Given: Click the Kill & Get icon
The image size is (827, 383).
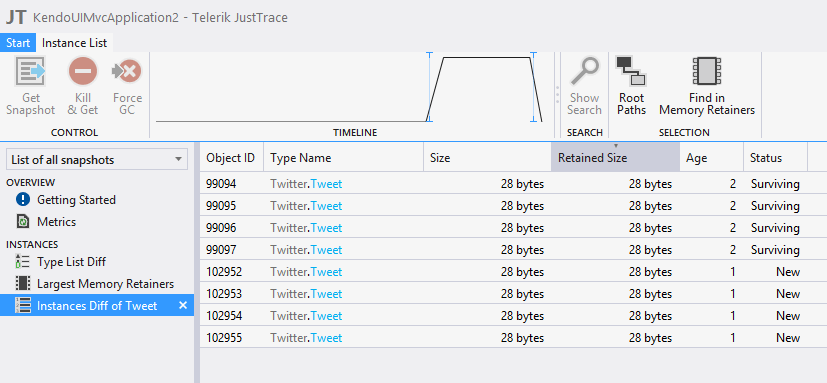Looking at the screenshot, I should point(83,71).
